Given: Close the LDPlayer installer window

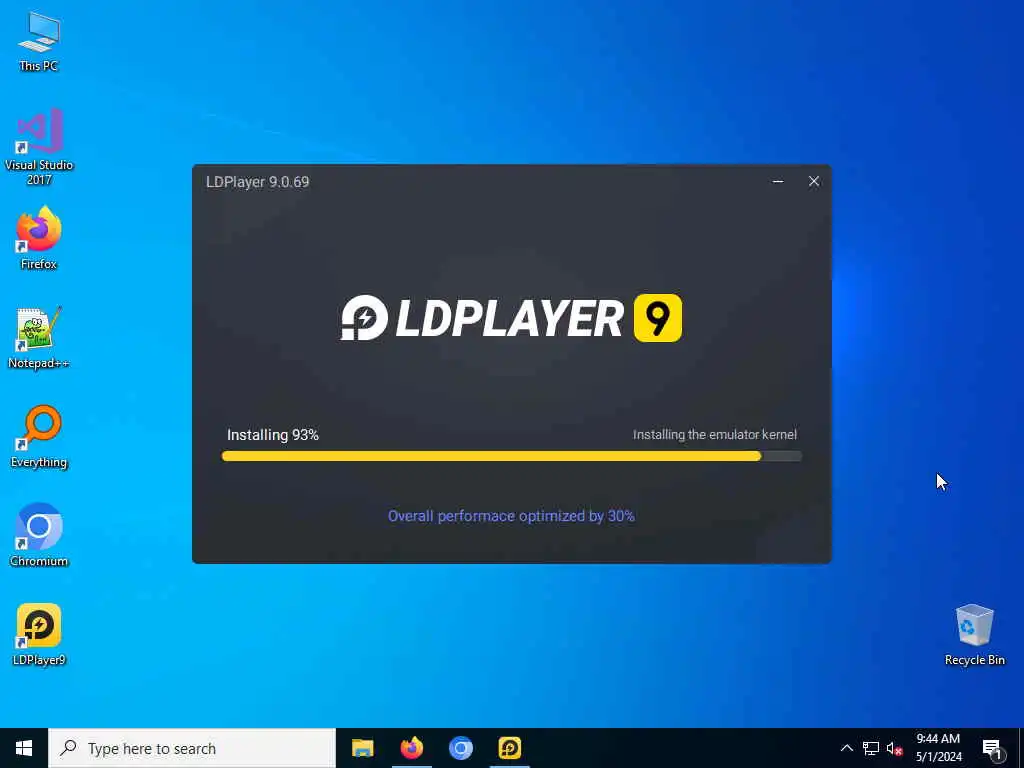Looking at the screenshot, I should tap(814, 182).
